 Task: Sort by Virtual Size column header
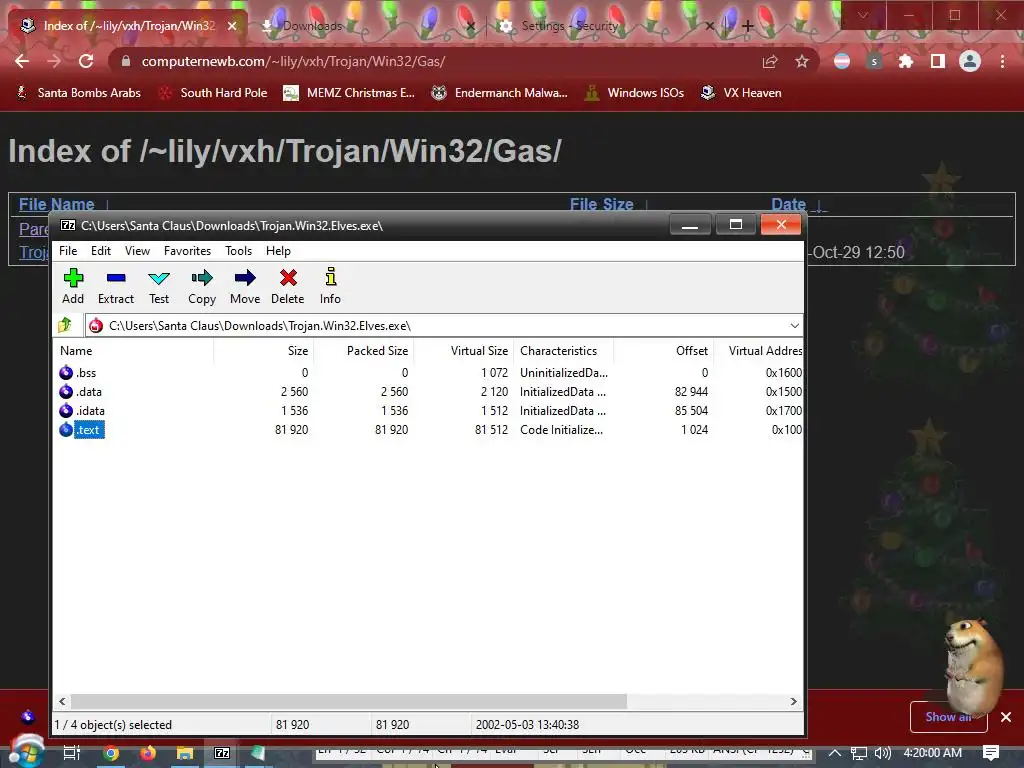464,351
